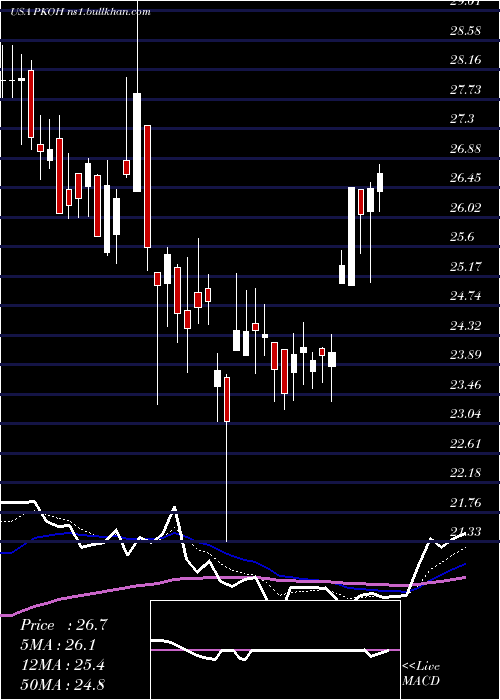
Task: Click the 26.45 price axis label
Action: (x=465, y=178)
